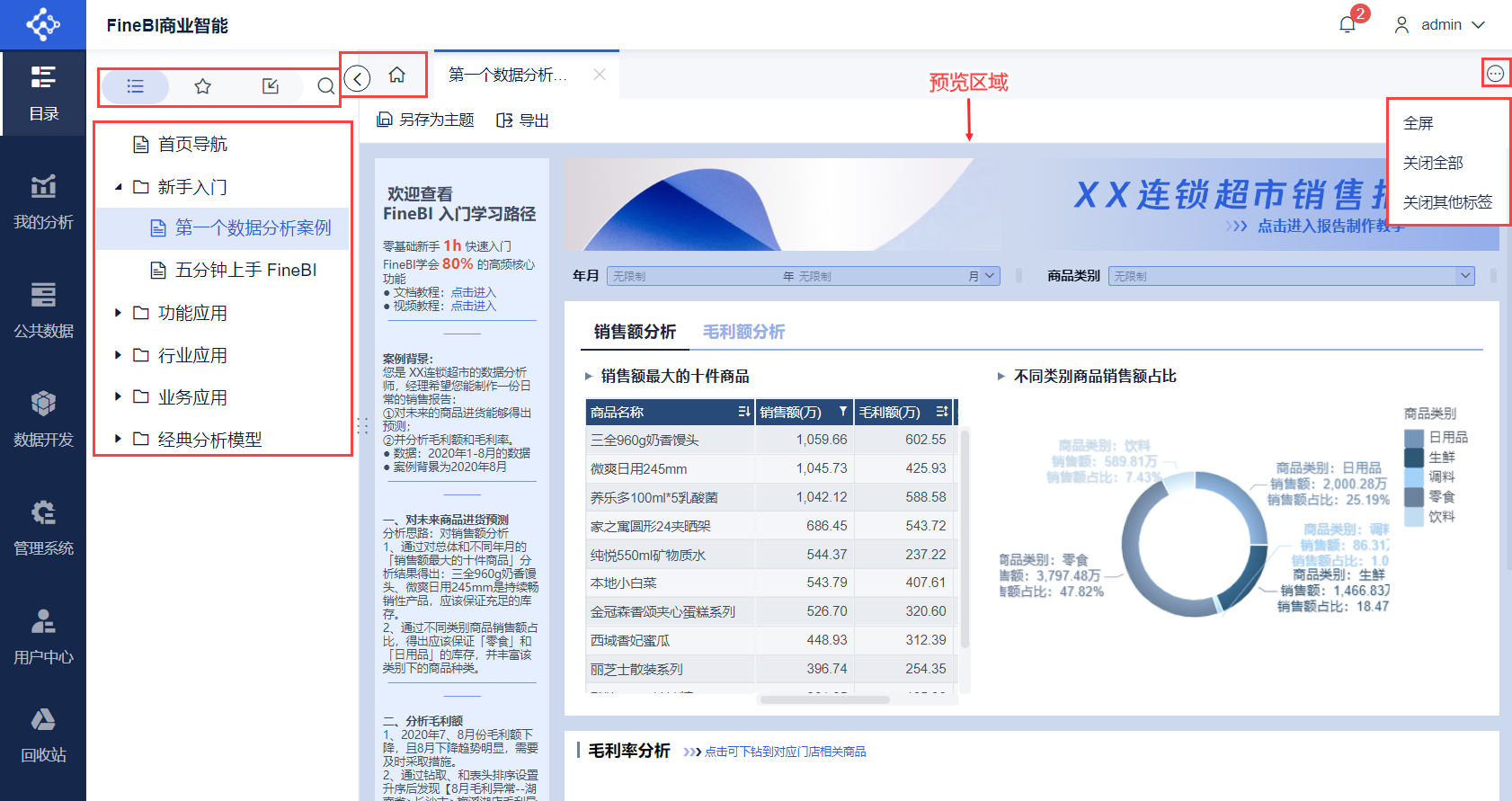Go to 我的分析 in the sidebar

[x=43, y=202]
